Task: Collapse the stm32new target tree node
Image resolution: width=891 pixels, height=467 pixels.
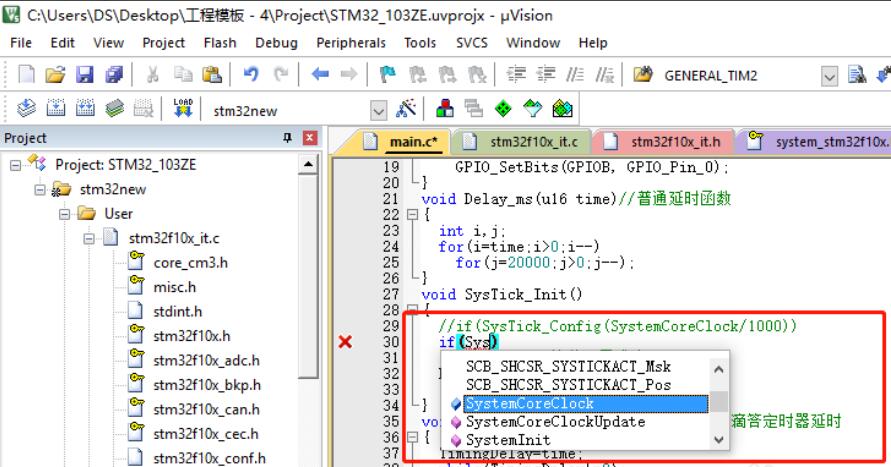Action: 42,189
